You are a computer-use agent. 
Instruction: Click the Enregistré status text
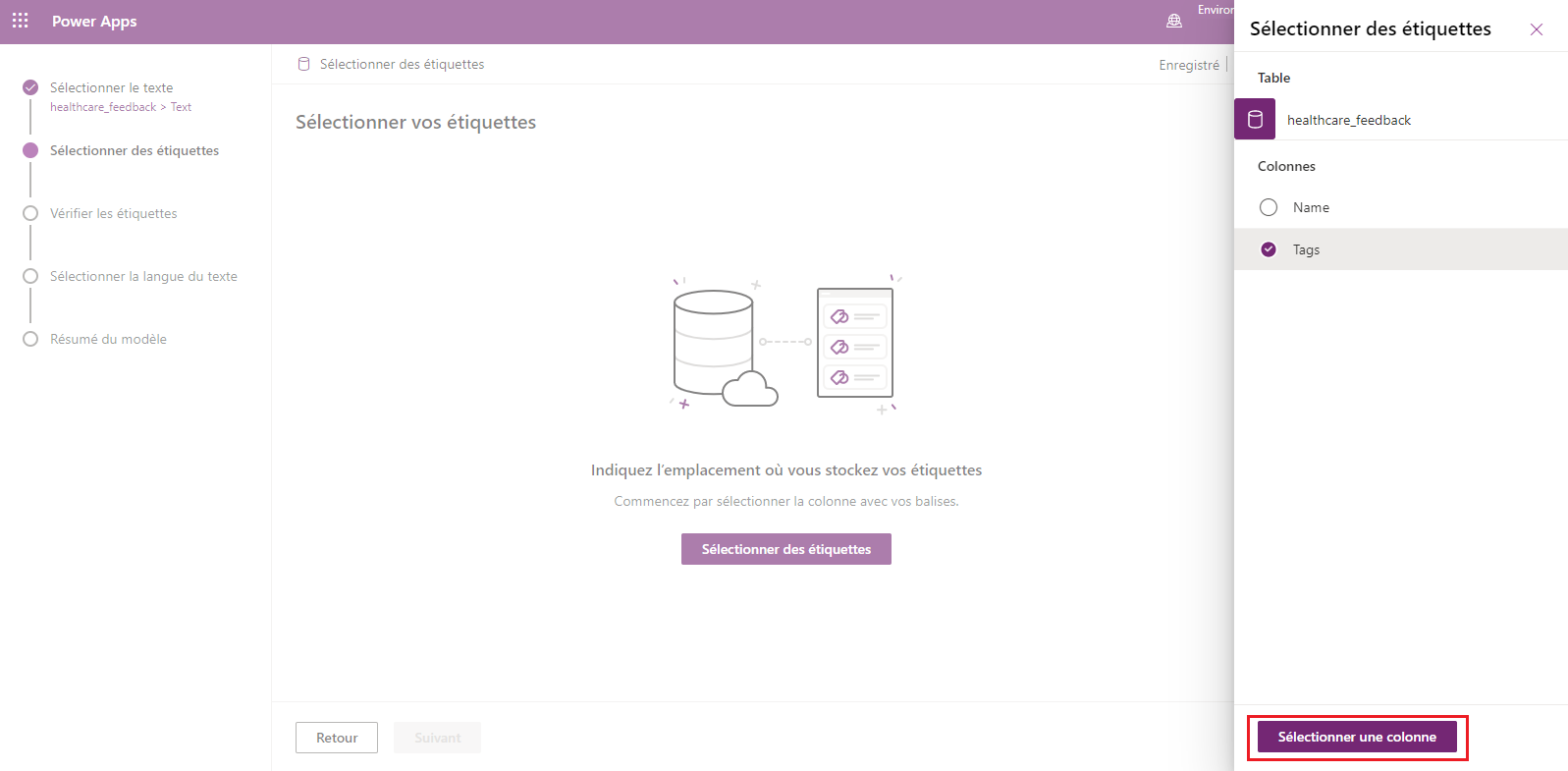[1189, 65]
